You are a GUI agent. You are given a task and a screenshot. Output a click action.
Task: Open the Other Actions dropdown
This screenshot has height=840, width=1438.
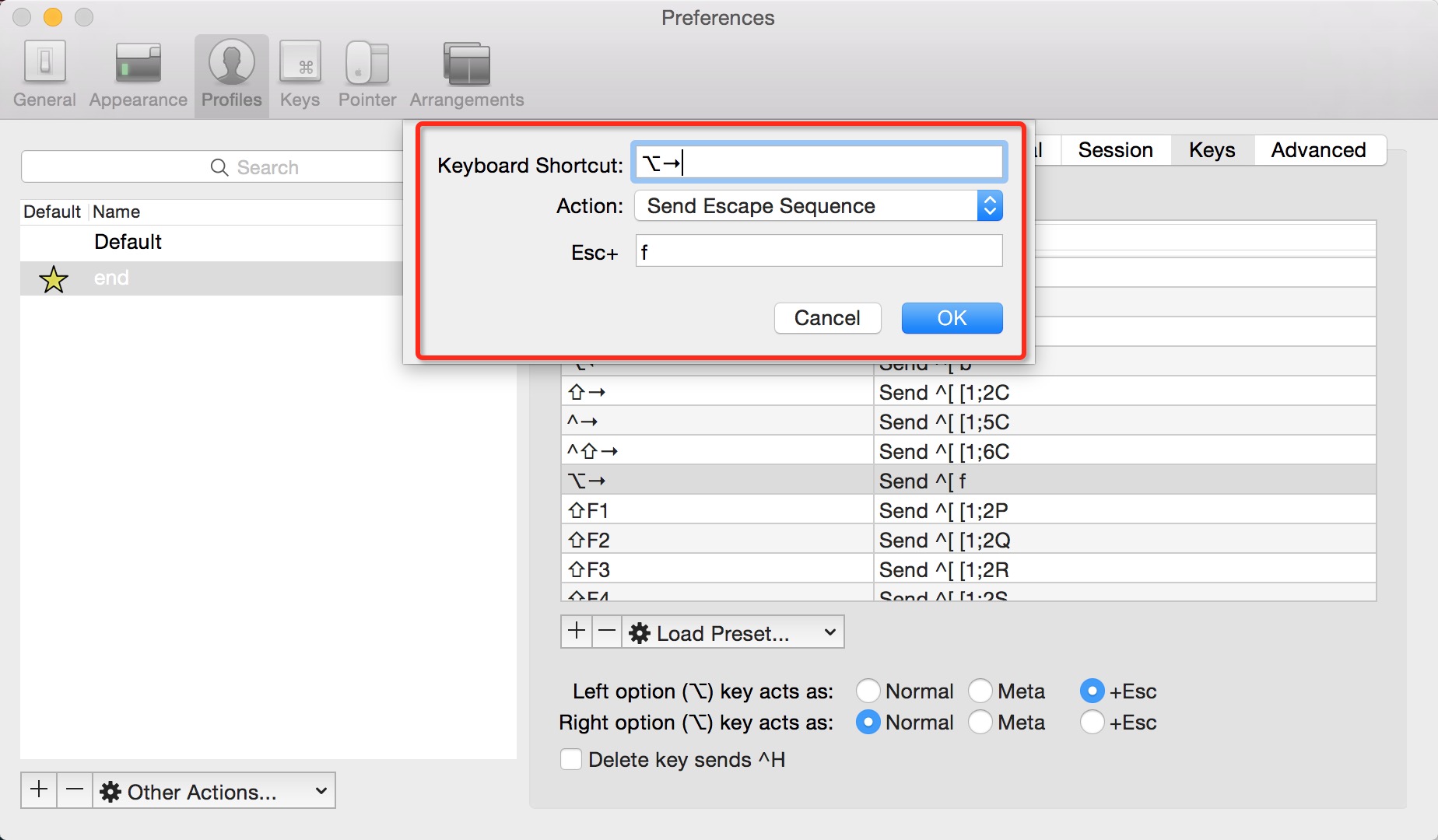[x=213, y=792]
